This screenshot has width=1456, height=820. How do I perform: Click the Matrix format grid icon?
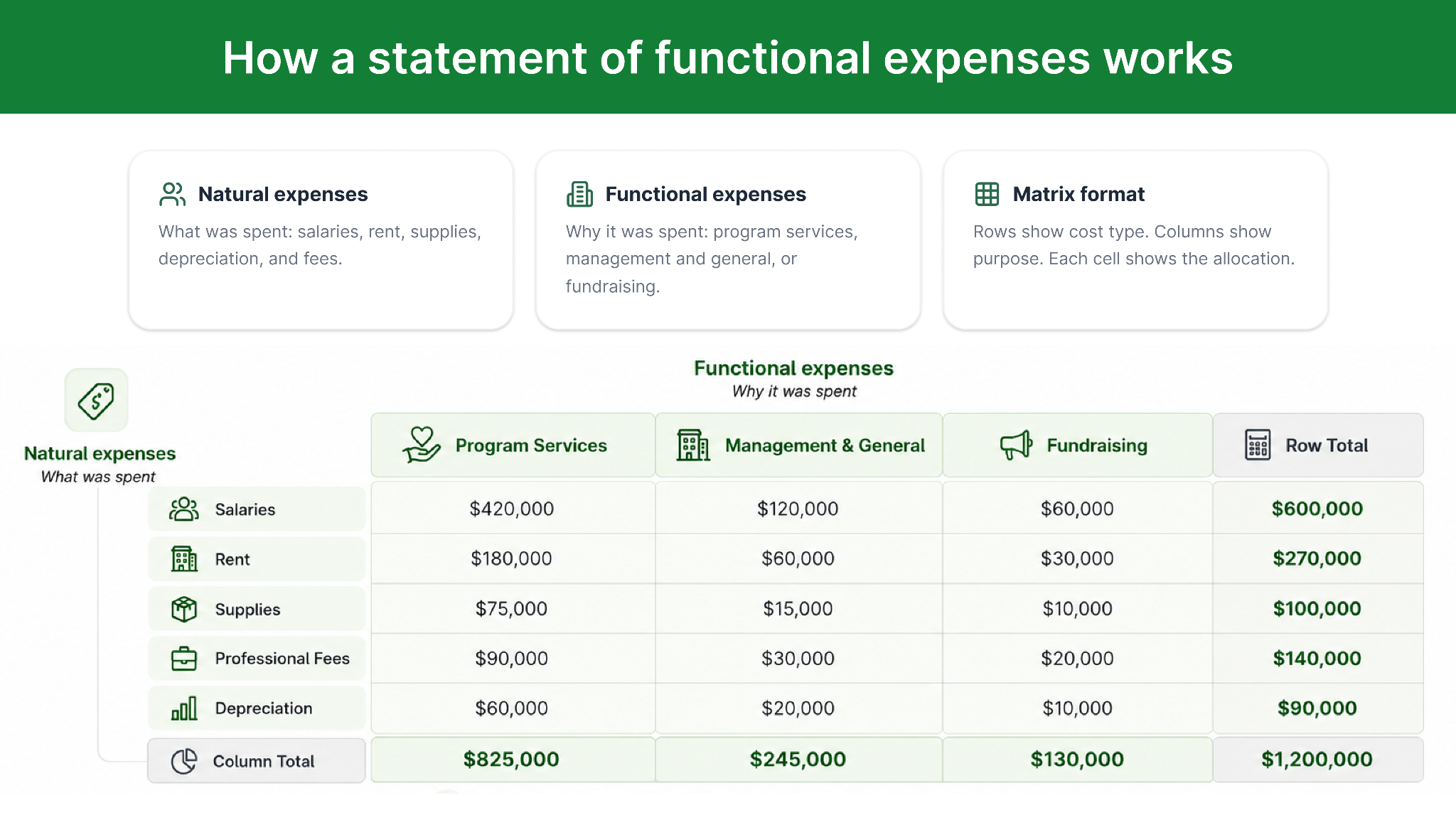pos(987,194)
